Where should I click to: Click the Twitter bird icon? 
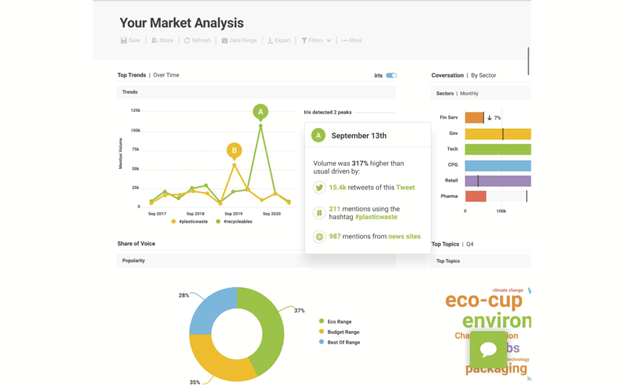319,188
